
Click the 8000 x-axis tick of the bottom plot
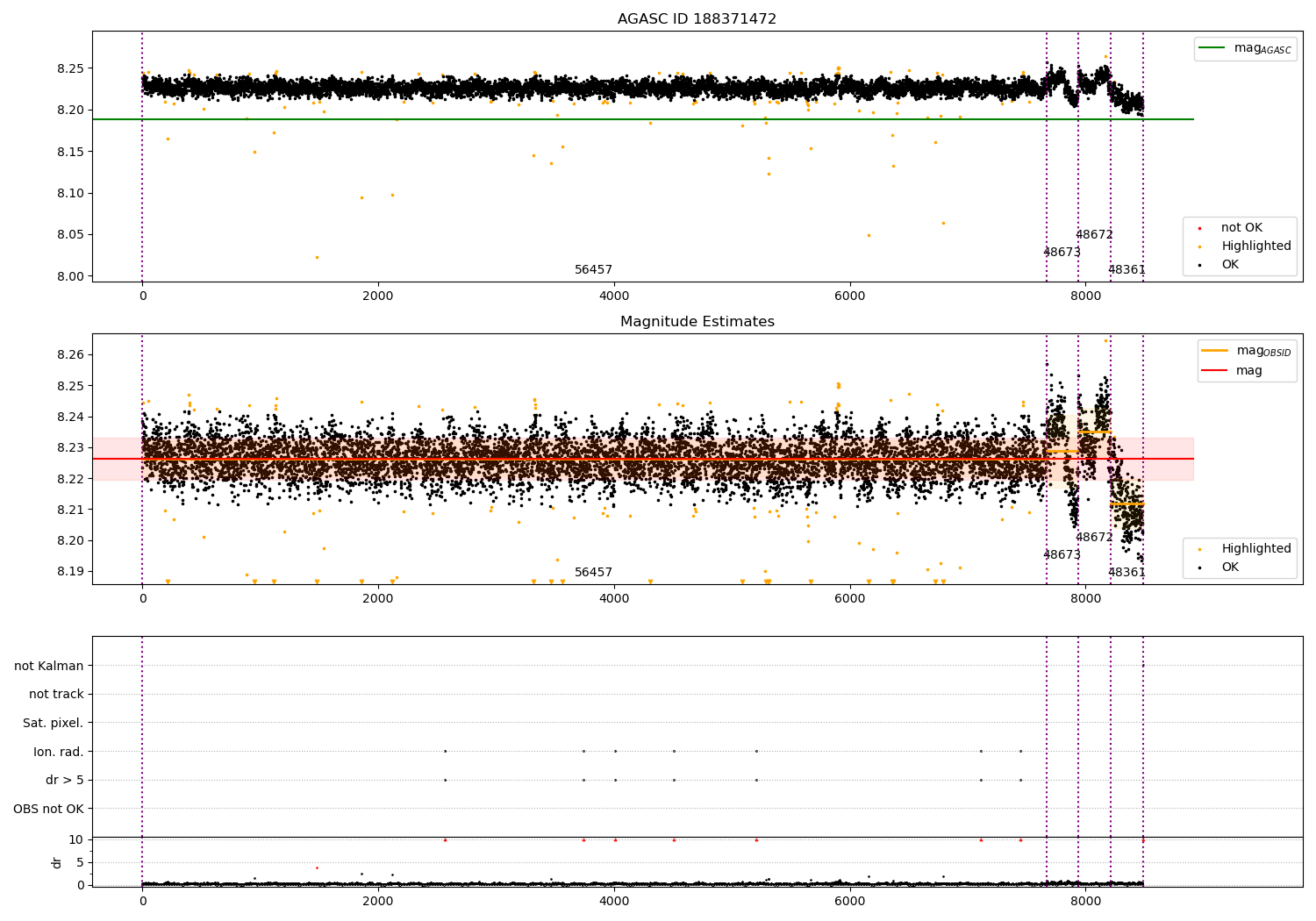1086,901
